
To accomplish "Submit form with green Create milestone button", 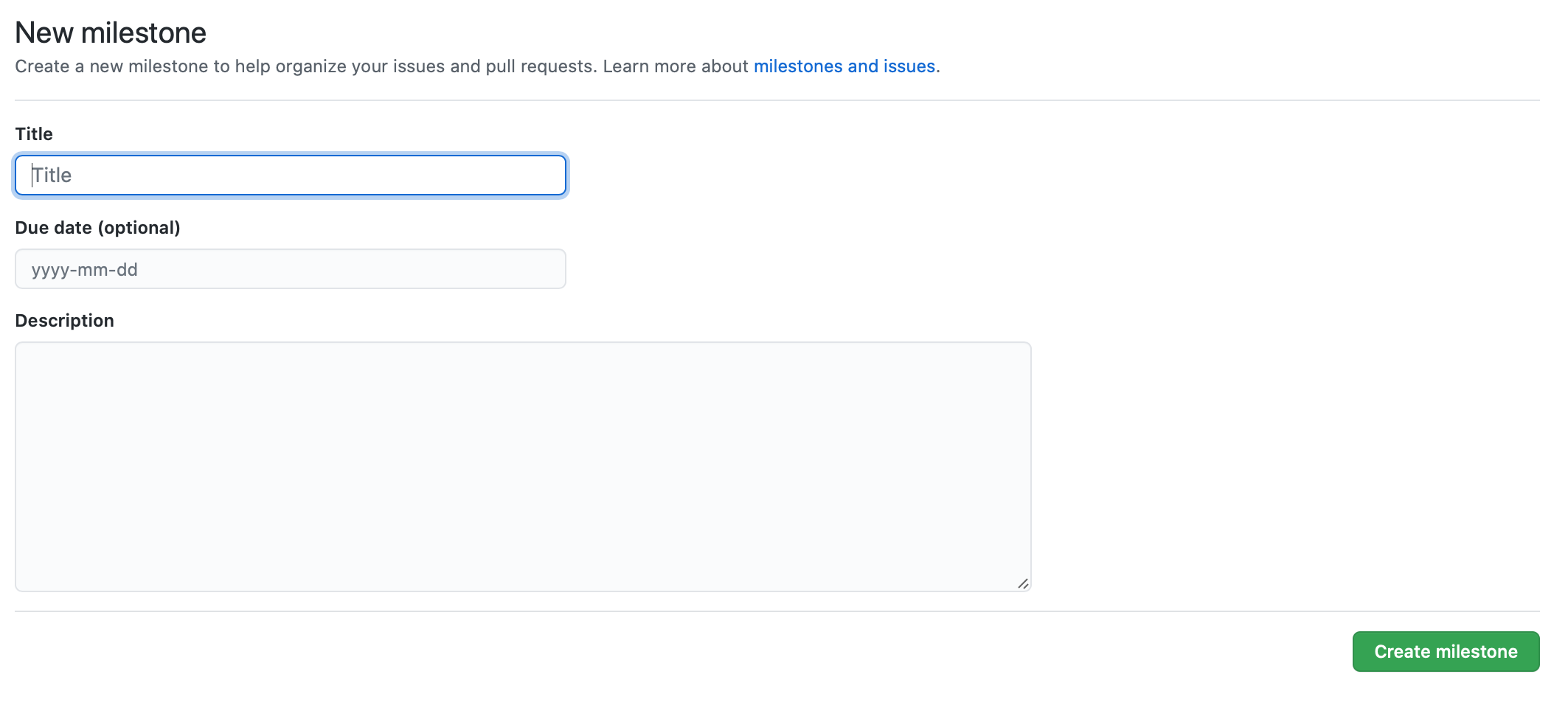I will click(x=1446, y=652).
